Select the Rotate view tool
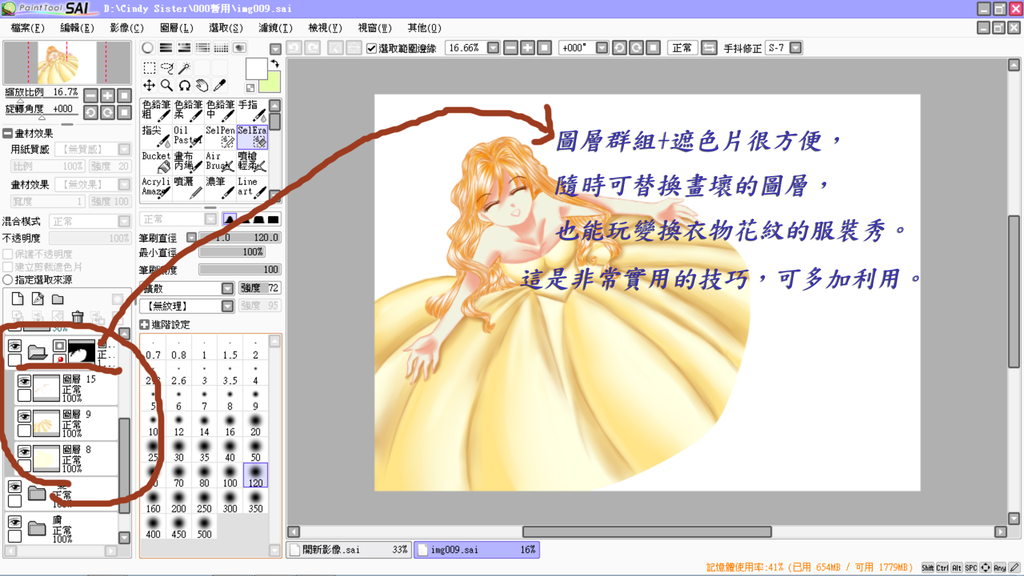This screenshot has width=1024, height=576. click(x=185, y=86)
